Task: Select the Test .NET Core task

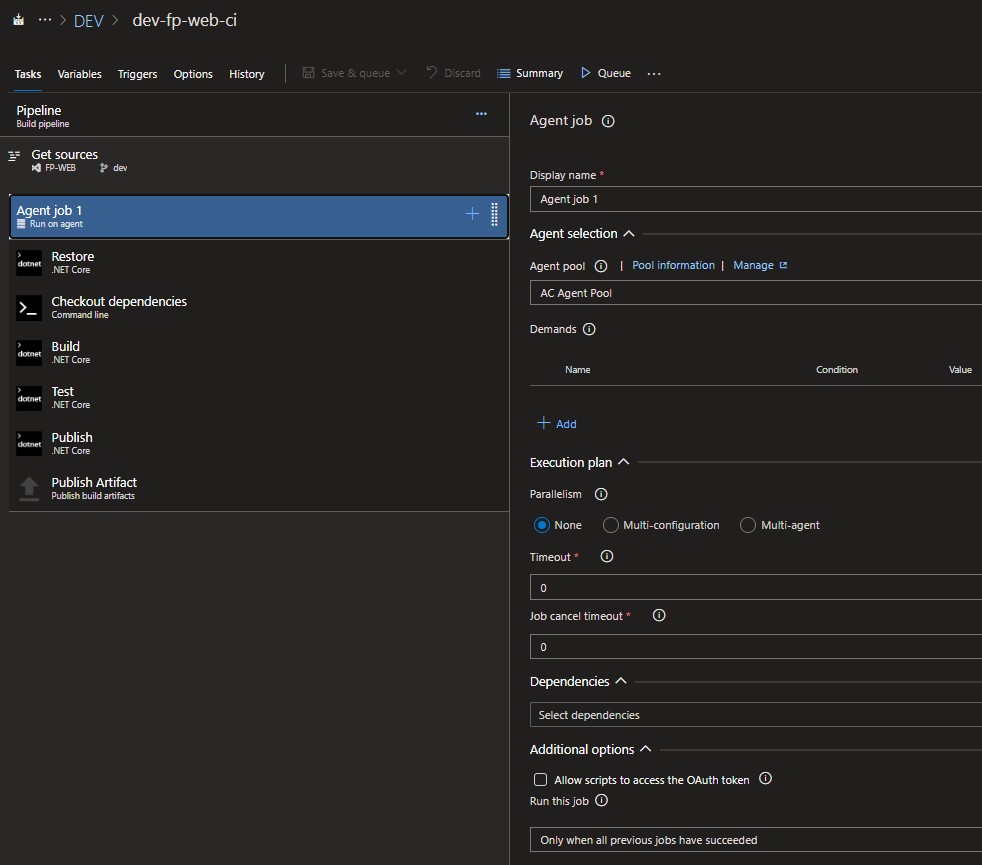Action: click(x=258, y=398)
